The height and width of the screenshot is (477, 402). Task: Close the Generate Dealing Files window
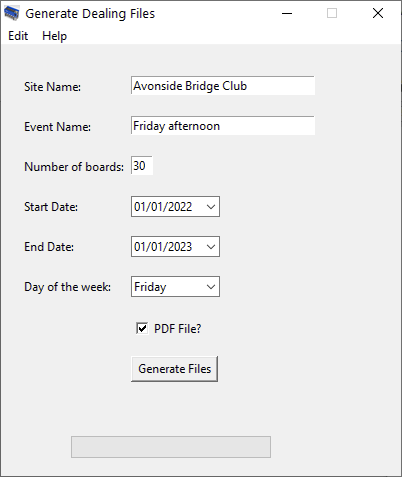point(378,13)
